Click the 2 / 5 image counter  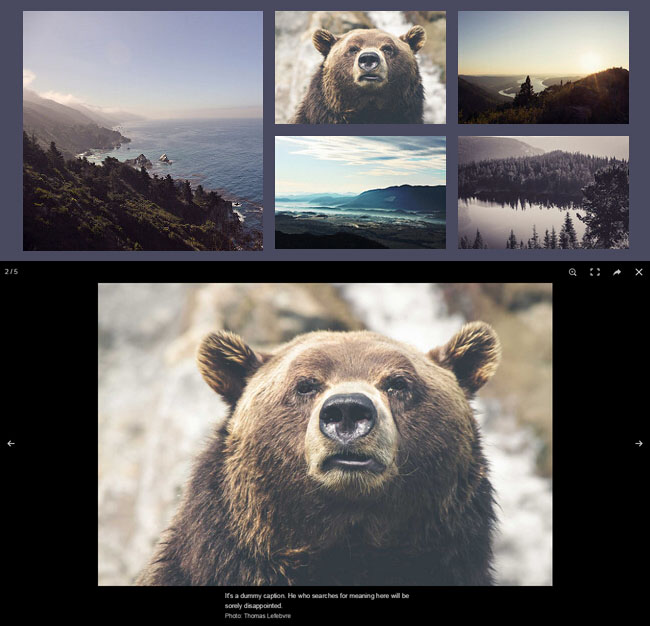pos(11,272)
